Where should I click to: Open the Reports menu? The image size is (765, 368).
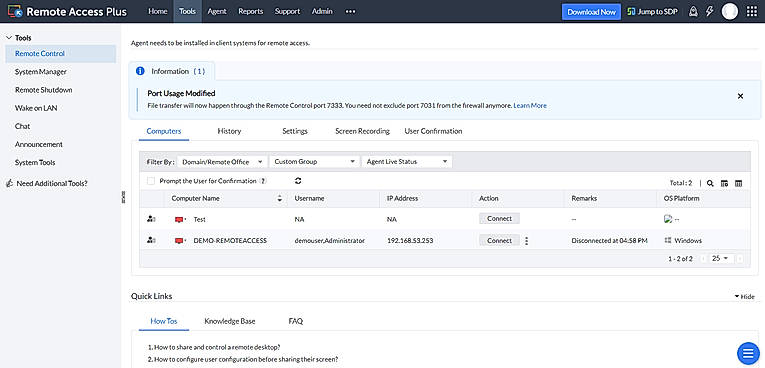[251, 11]
